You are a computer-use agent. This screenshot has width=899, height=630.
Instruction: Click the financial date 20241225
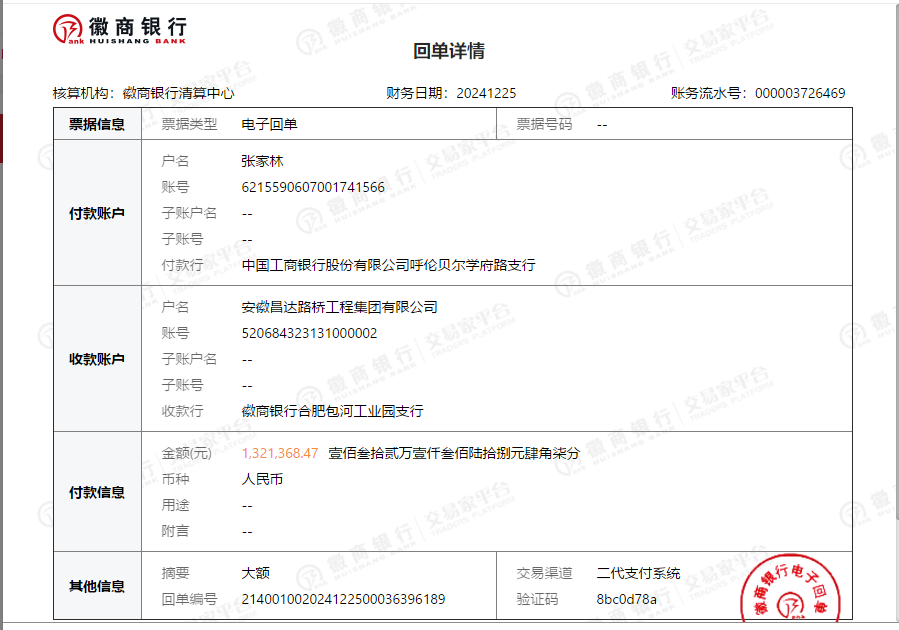pos(486,93)
